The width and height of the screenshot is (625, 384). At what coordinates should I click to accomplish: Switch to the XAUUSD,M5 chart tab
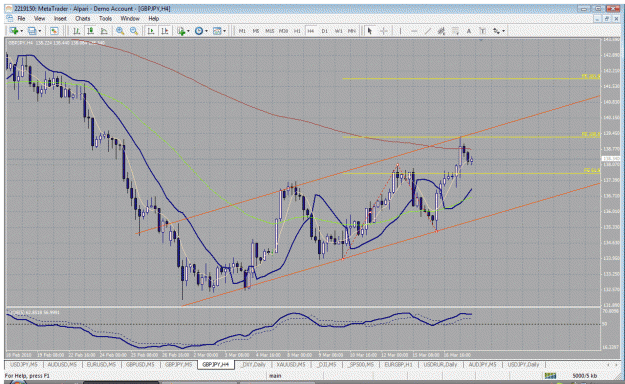pos(291,364)
